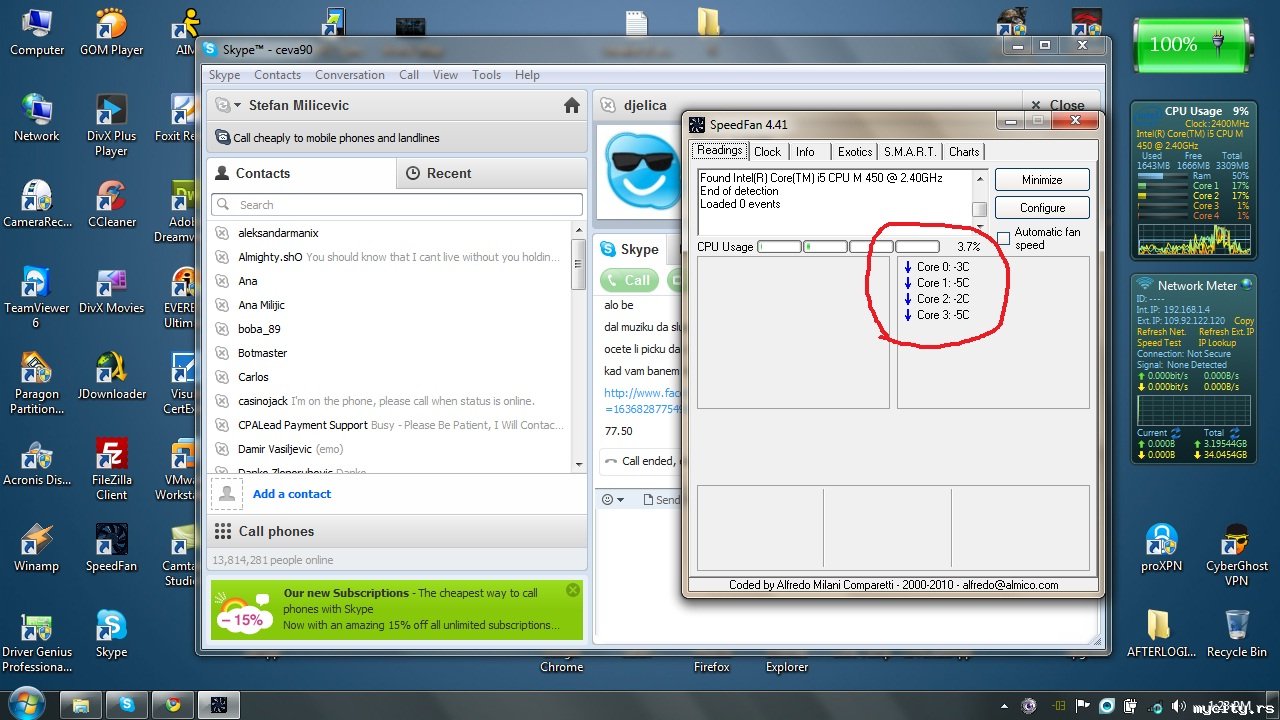Launch SpeedFan desktop shortcut
1280x720 pixels.
[x=111, y=548]
